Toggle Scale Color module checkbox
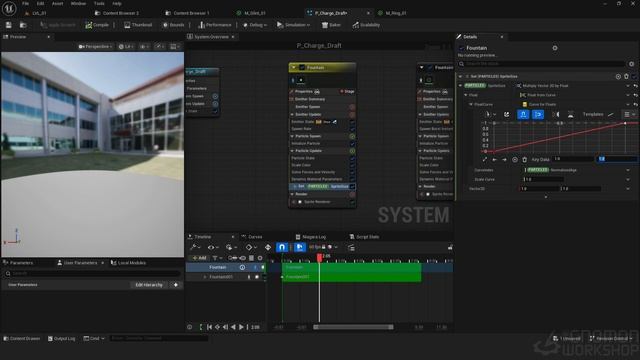The height and width of the screenshot is (360, 640). point(352,165)
